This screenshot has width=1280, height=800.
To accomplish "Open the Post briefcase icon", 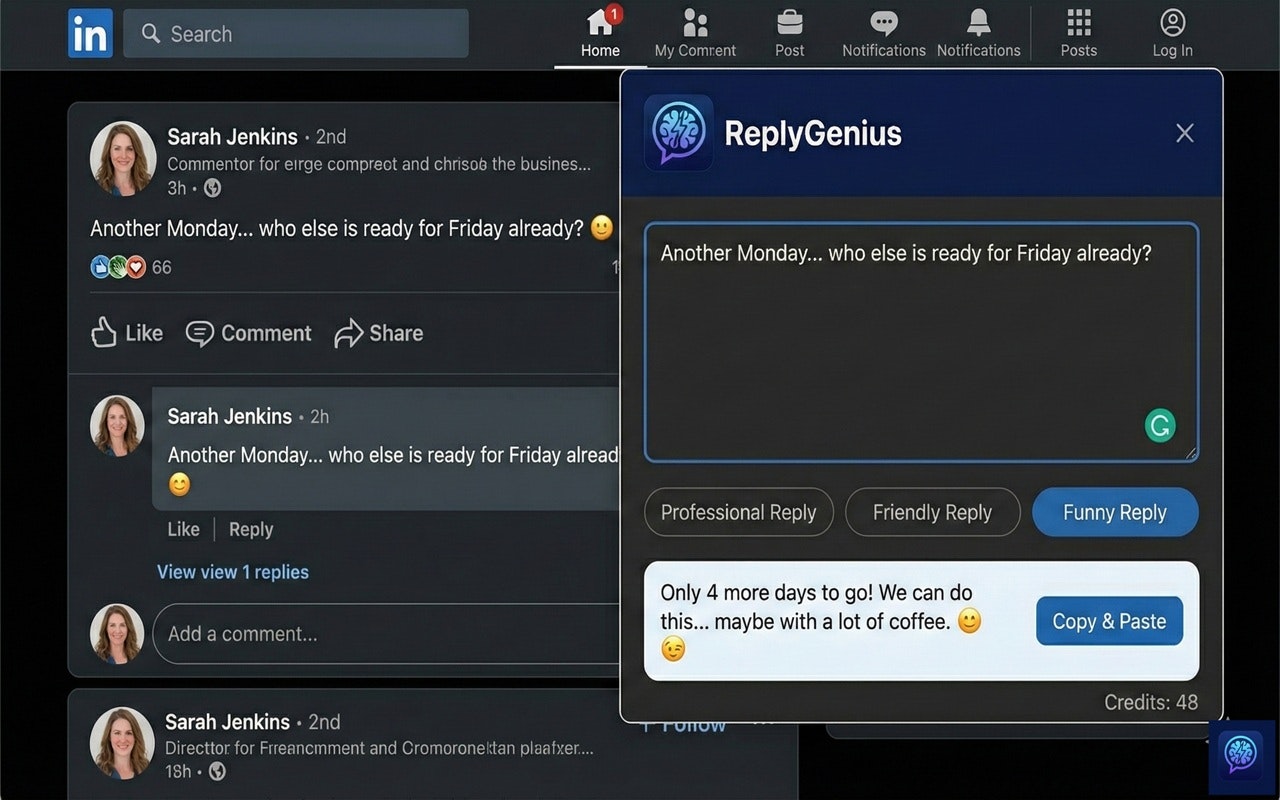I will click(789, 25).
